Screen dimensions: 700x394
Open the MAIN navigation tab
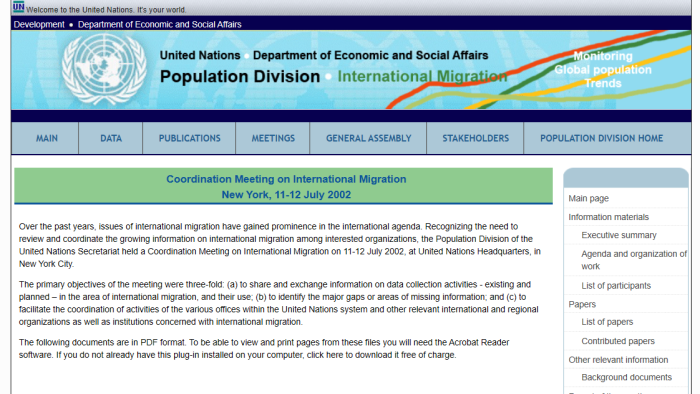tap(45, 138)
